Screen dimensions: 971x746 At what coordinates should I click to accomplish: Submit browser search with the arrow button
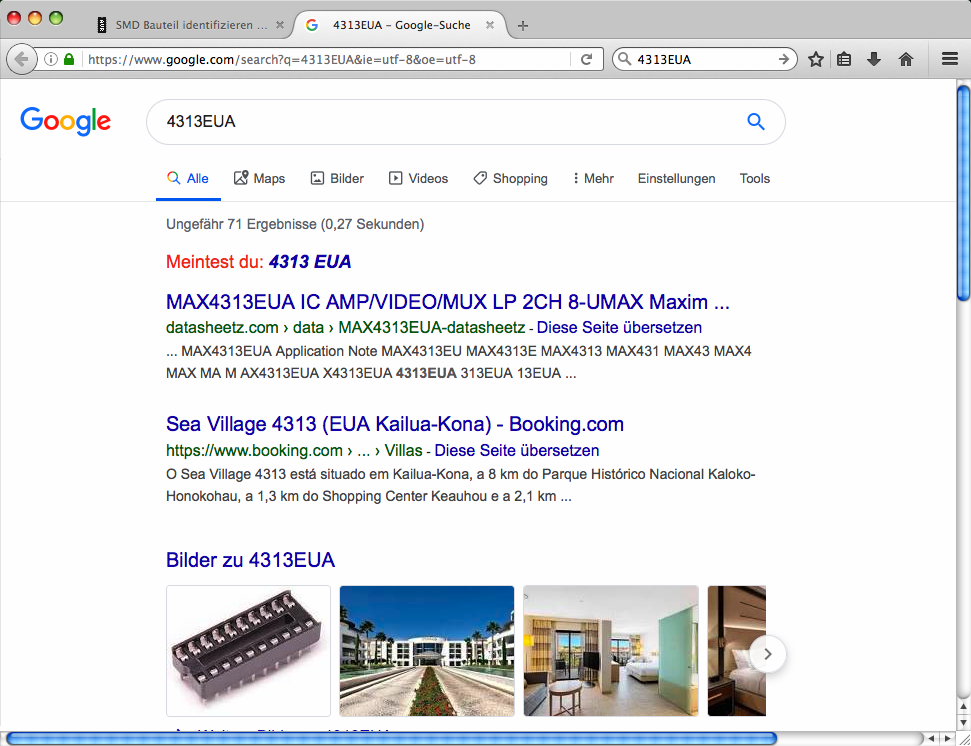pos(784,59)
